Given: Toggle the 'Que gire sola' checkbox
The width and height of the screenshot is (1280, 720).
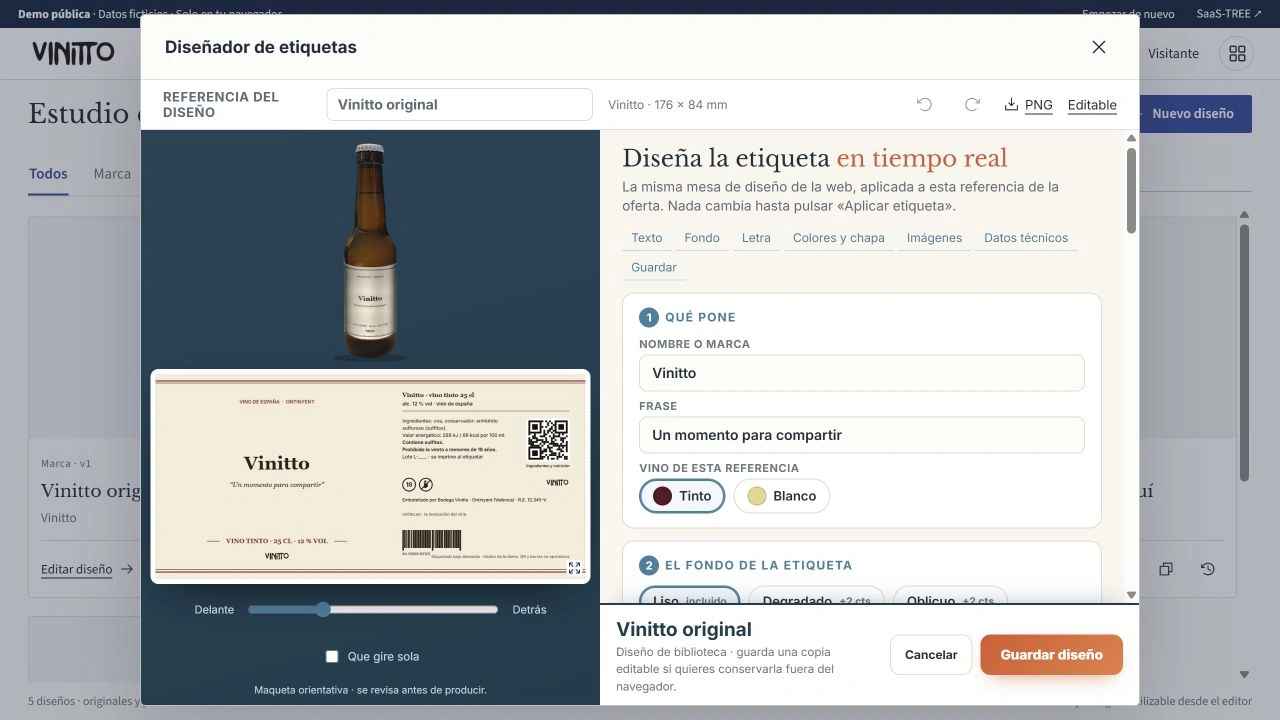Looking at the screenshot, I should click(x=332, y=657).
